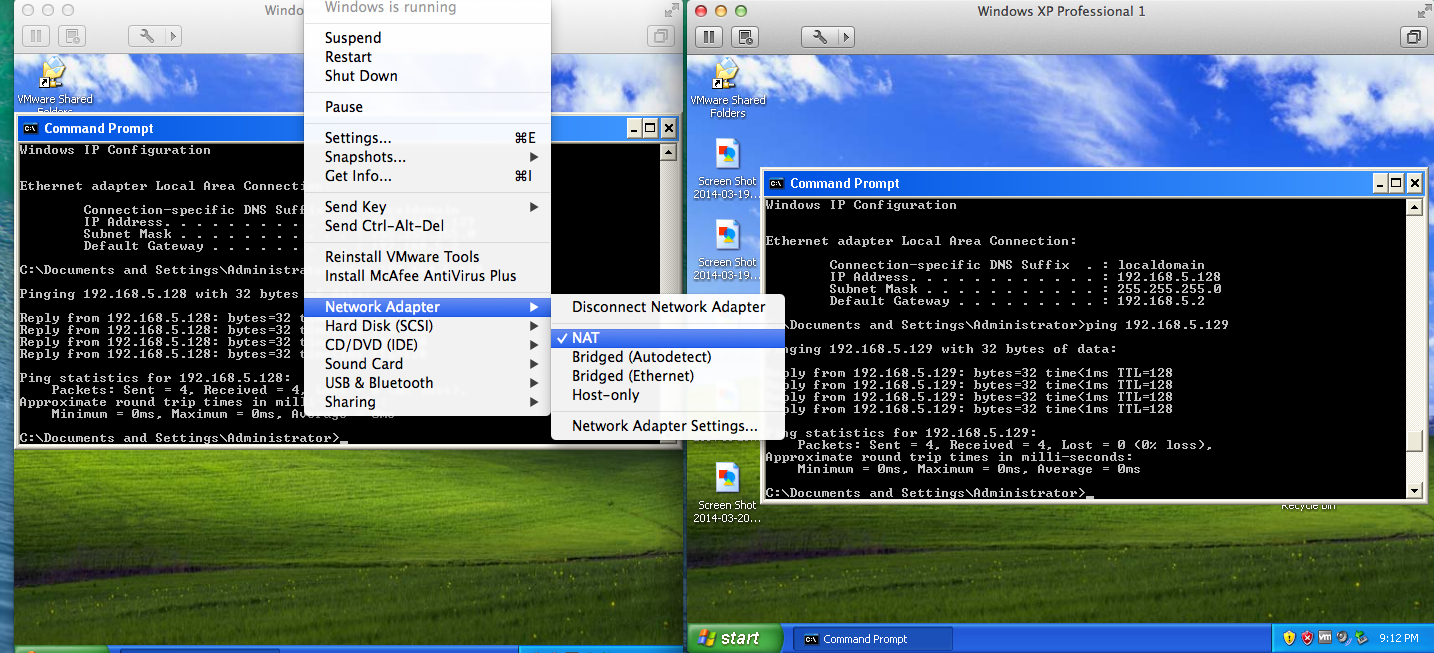Click scroll-down arrow in right Command Prompt
The image size is (1434, 653).
(x=1414, y=490)
